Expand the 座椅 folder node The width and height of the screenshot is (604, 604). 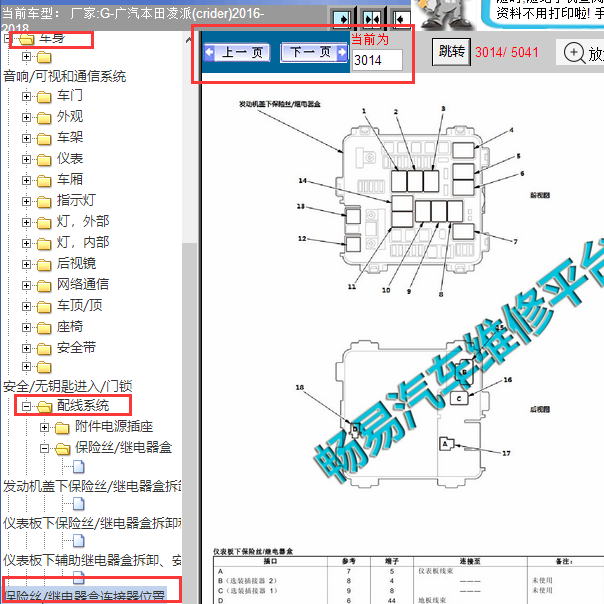(x=26, y=327)
